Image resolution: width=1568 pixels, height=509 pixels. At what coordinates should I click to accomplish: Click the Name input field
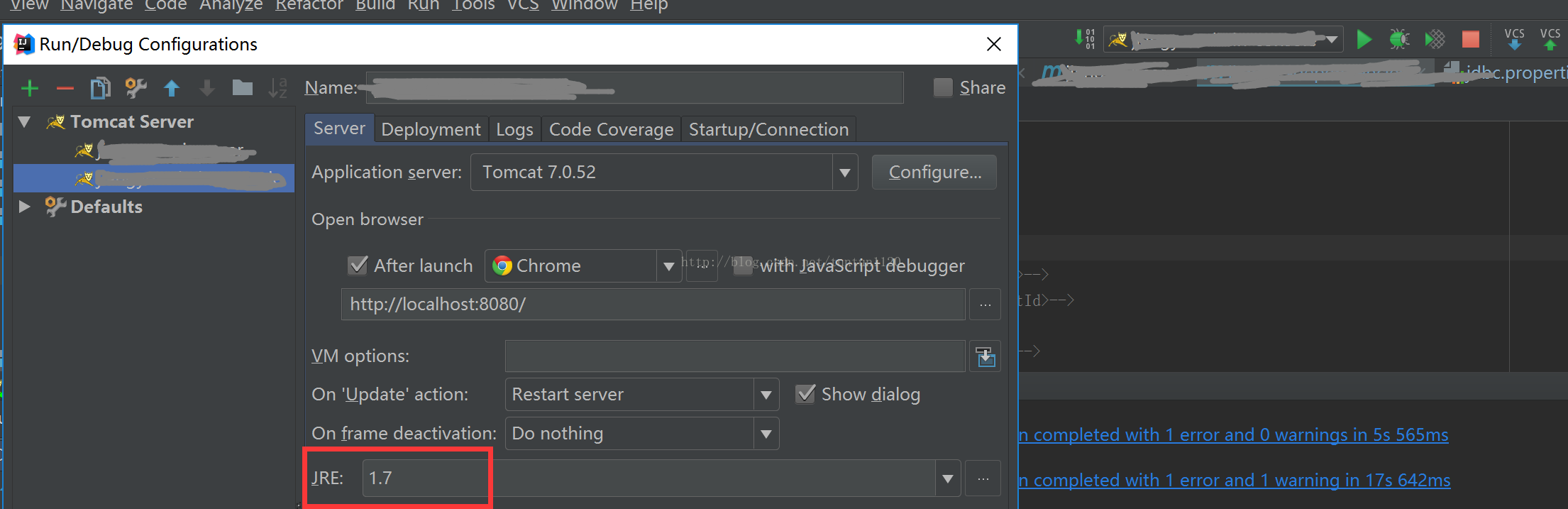[x=634, y=88]
